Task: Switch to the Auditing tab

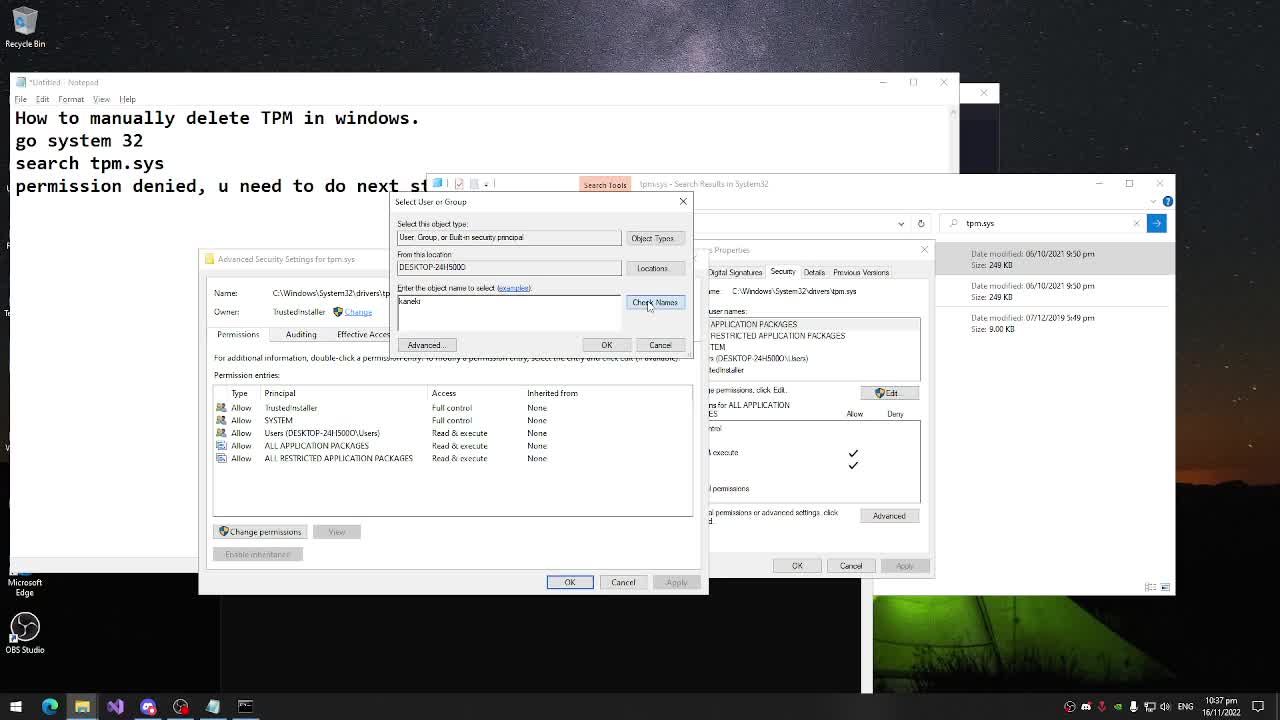Action: coord(301,334)
